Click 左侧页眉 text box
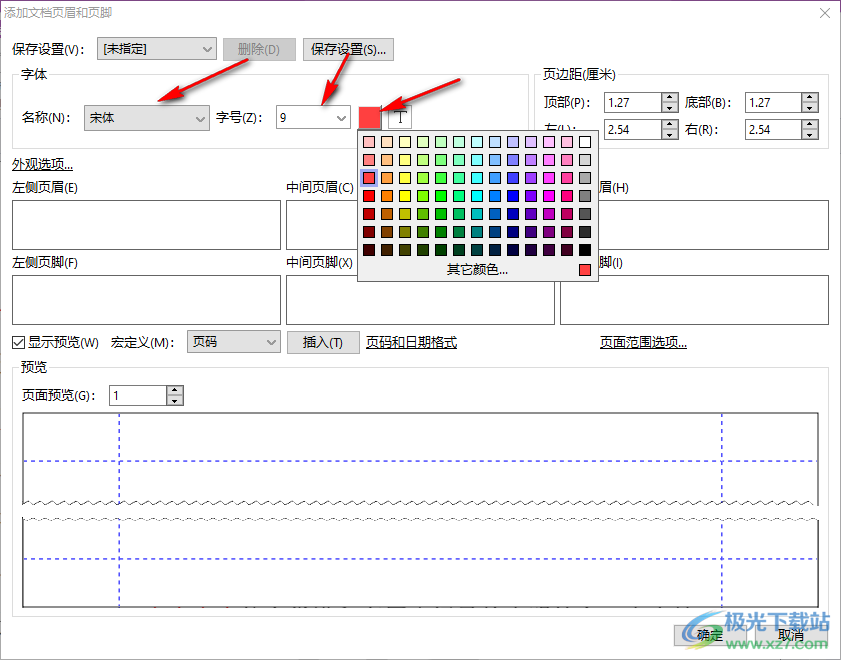Image resolution: width=841 pixels, height=660 pixels. click(146, 225)
